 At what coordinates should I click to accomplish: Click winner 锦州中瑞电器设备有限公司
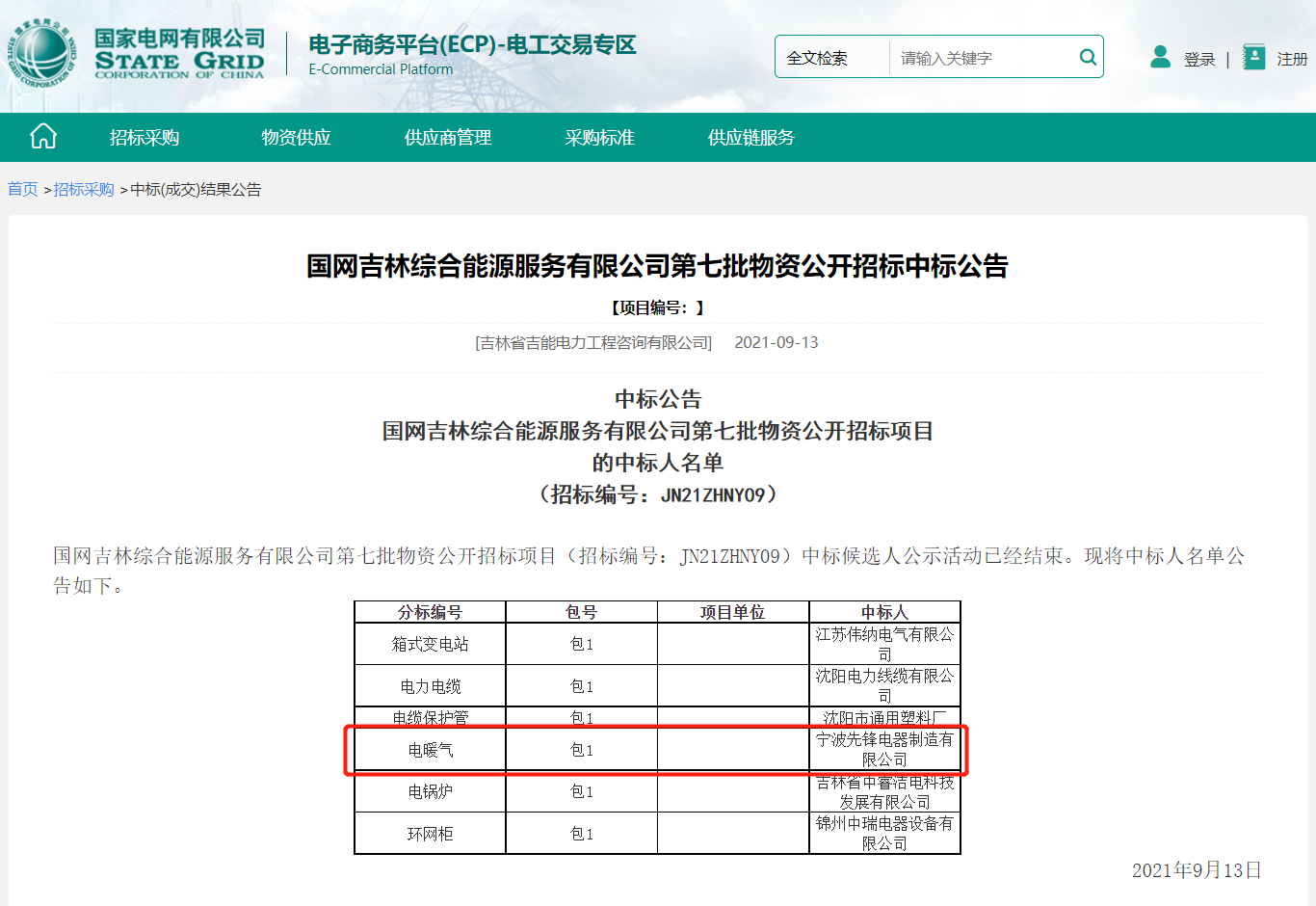(884, 834)
